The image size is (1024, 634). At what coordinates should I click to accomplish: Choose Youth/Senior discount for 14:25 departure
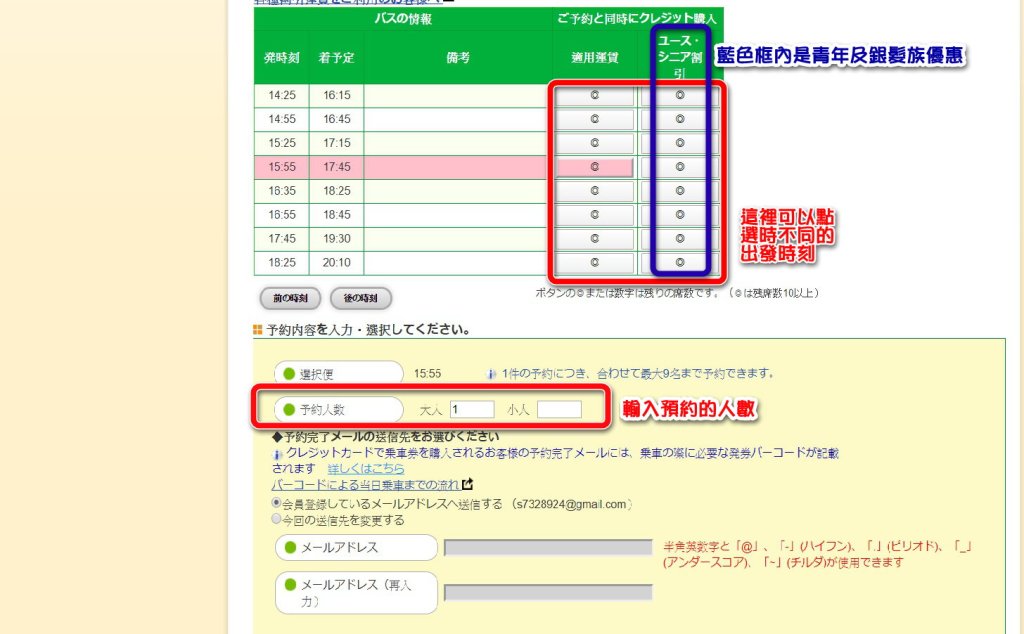679,96
